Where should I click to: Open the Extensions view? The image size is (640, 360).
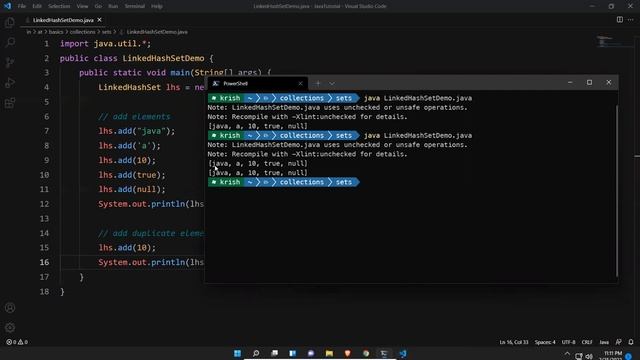pos(10,102)
